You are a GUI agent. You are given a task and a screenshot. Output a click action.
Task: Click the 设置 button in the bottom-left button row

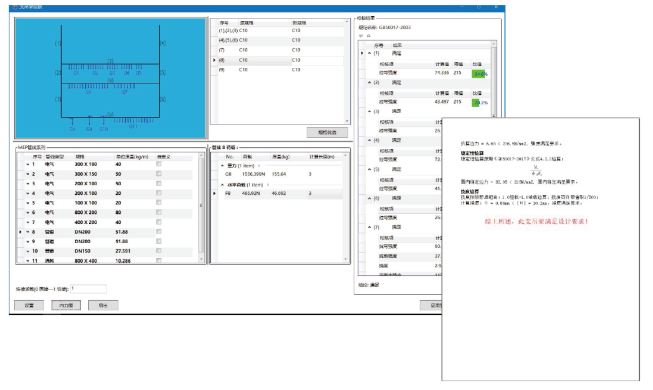tap(29, 305)
